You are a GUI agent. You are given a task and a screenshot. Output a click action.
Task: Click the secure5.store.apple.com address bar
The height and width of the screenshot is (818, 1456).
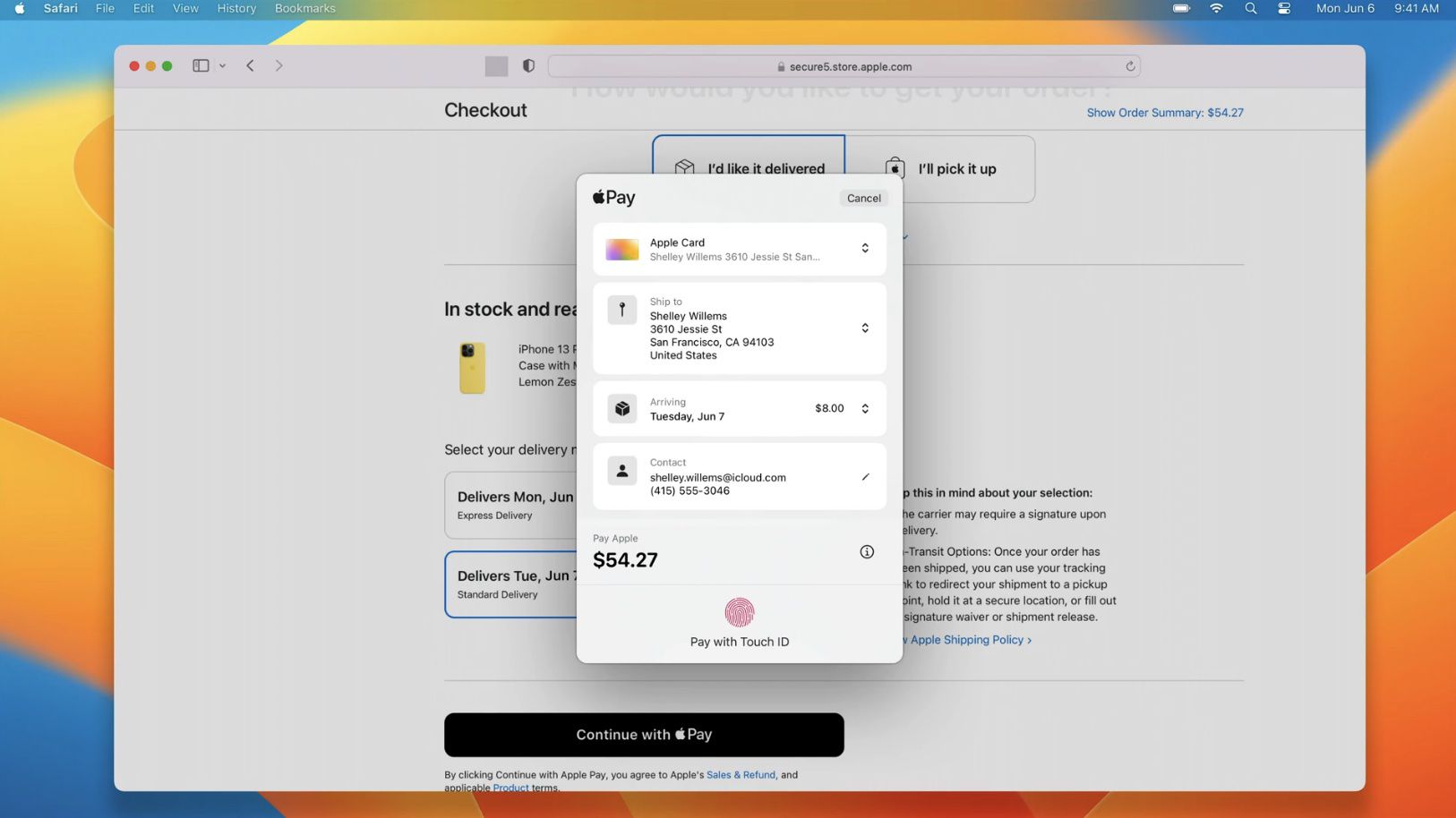coord(844,66)
